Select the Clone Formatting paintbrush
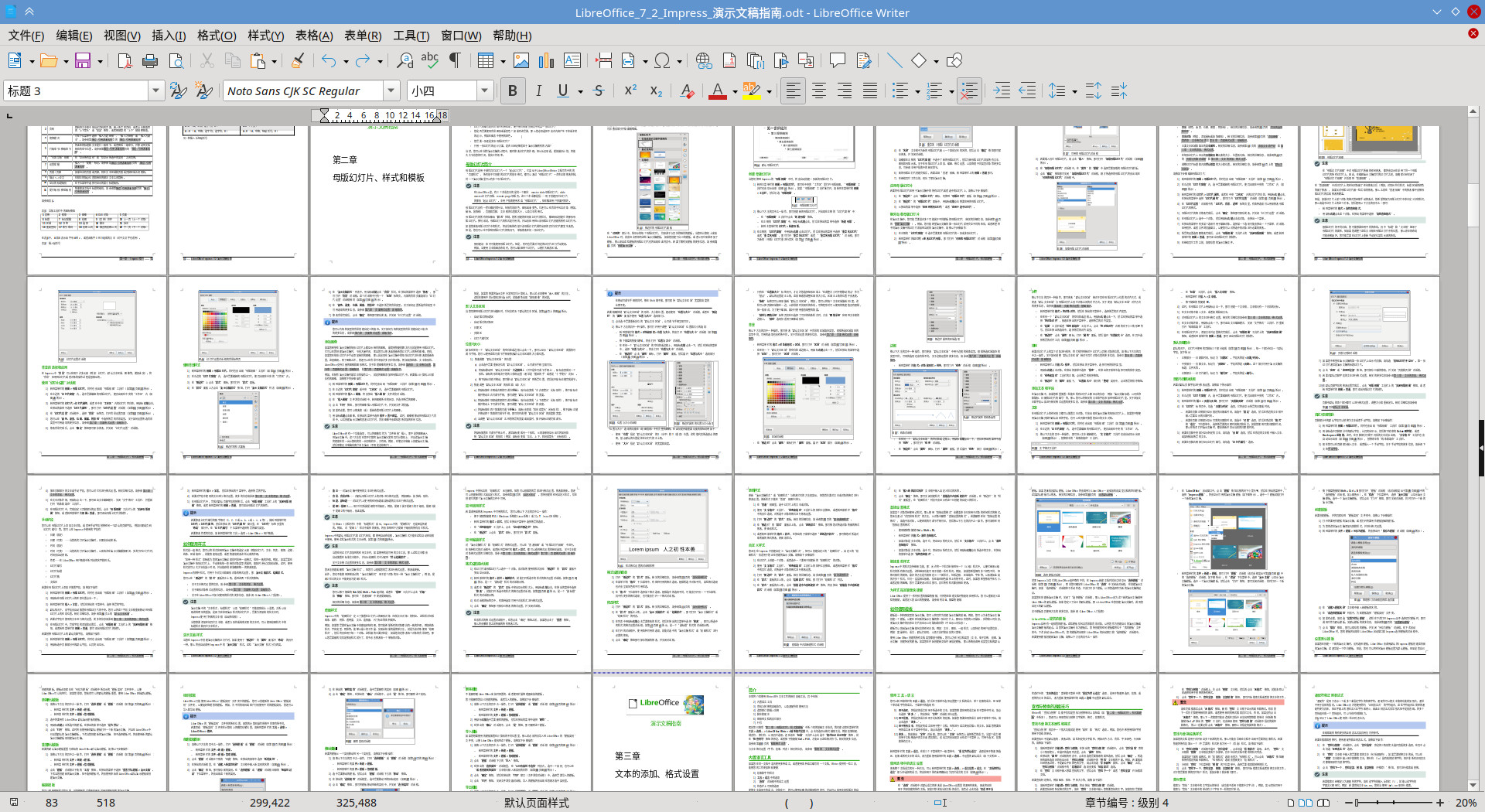The height and width of the screenshot is (812, 1485). click(298, 60)
